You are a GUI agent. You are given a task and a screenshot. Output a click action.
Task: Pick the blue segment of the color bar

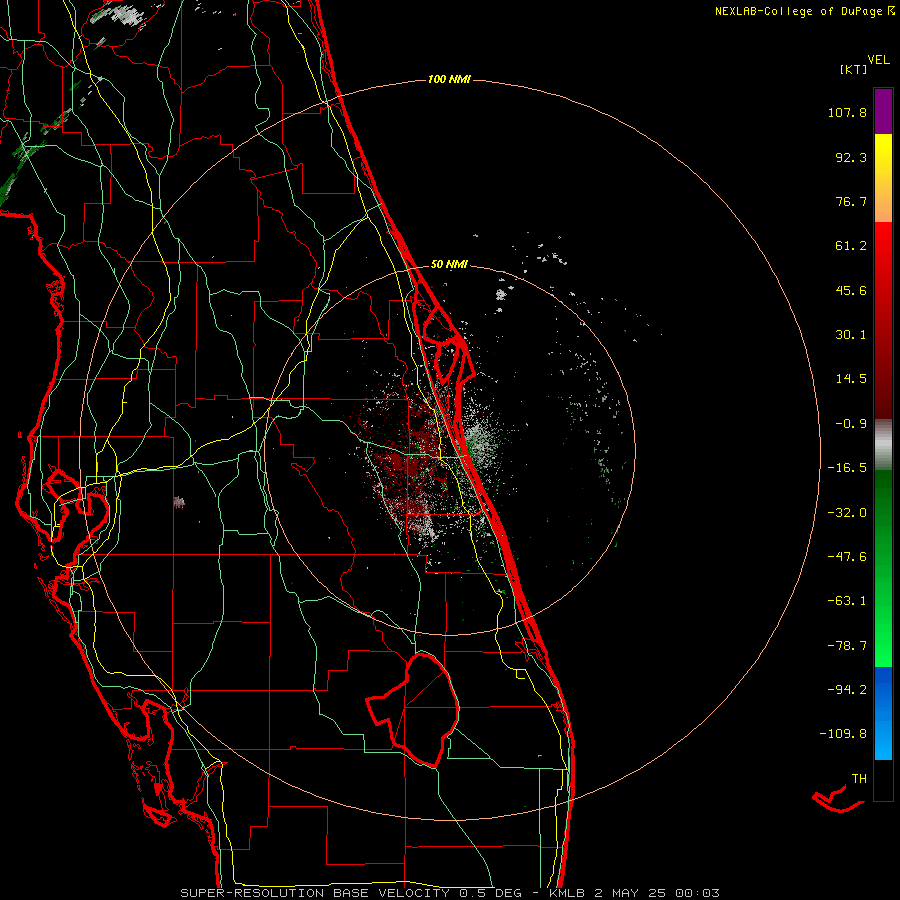coord(883,713)
